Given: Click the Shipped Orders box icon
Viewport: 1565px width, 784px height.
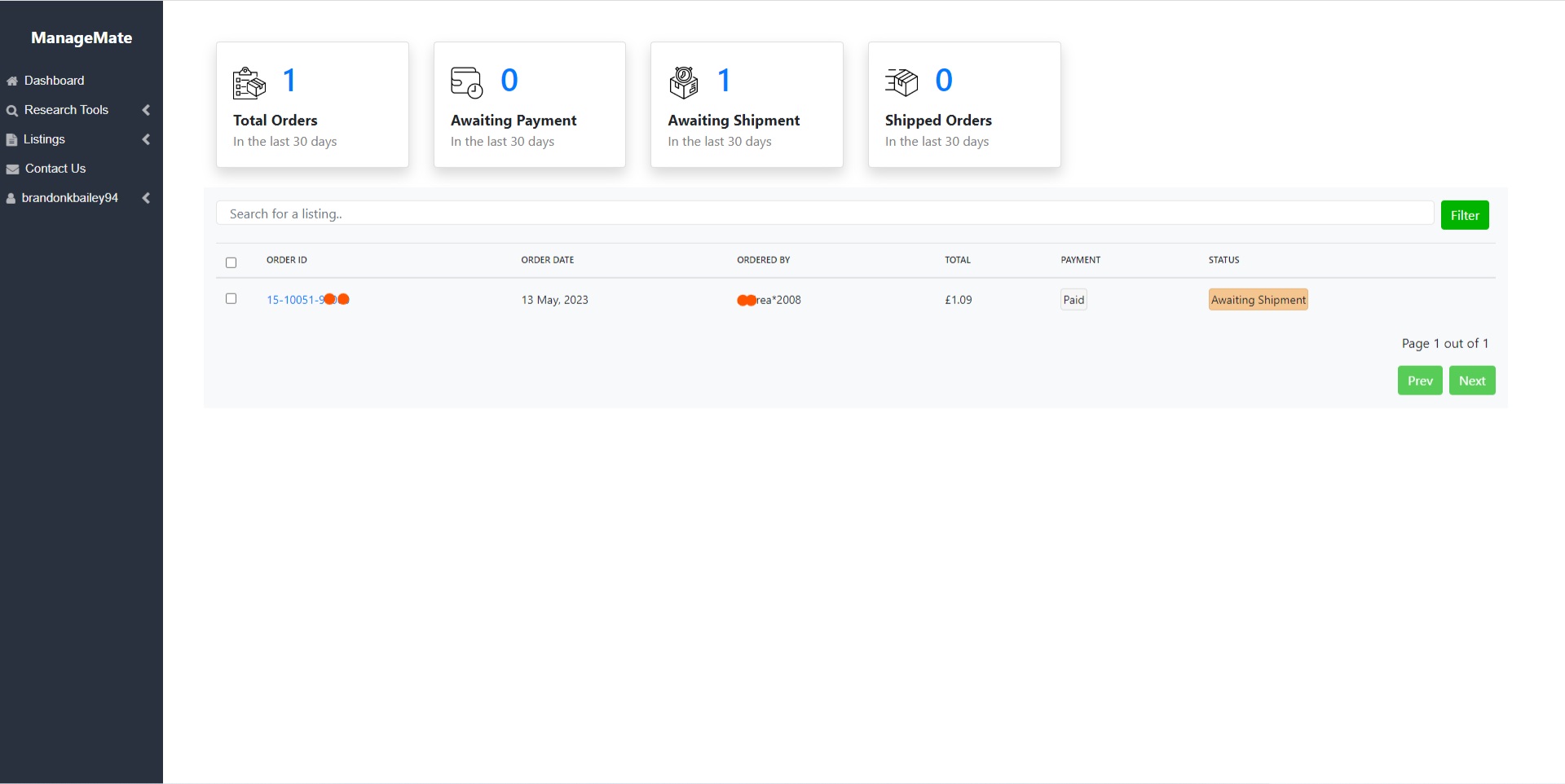Looking at the screenshot, I should 901,82.
